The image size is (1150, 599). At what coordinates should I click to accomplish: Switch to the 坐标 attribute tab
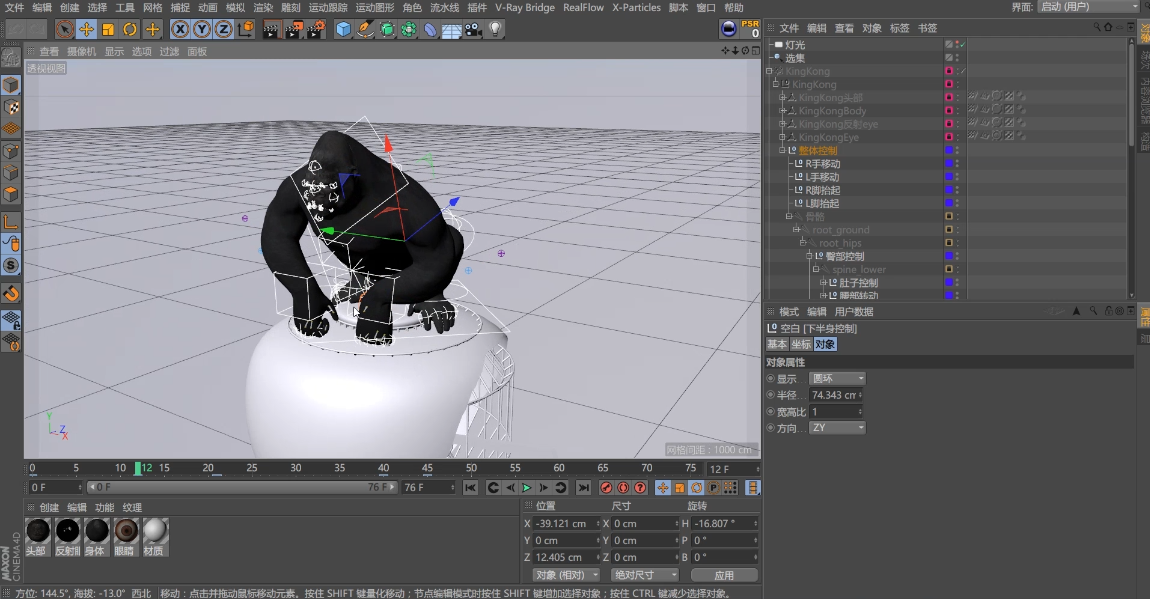pyautogui.click(x=801, y=345)
